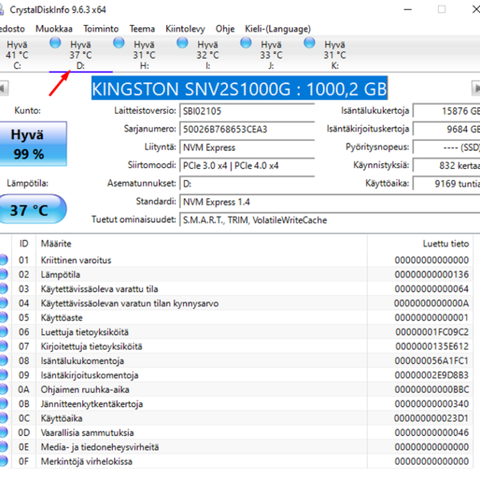Click the Isäntäkirjoituskertoja value 9684

click(x=446, y=129)
